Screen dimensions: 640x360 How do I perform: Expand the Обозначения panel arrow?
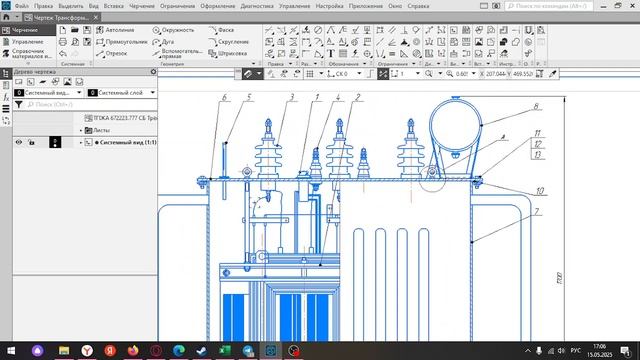click(364, 64)
